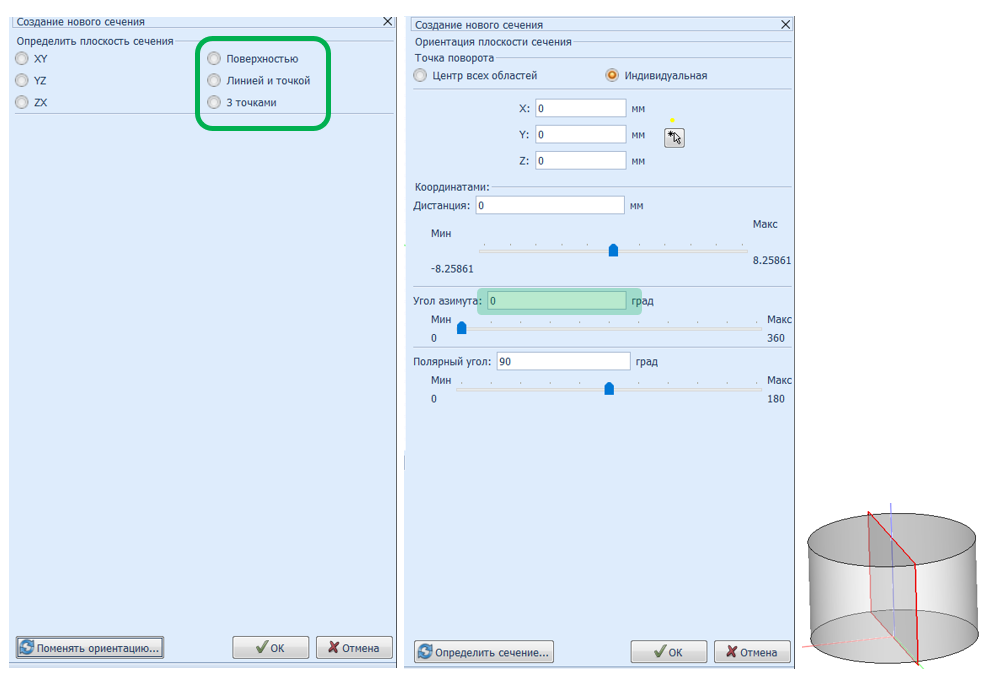Confirm with OK in the right dialog

coord(668,652)
